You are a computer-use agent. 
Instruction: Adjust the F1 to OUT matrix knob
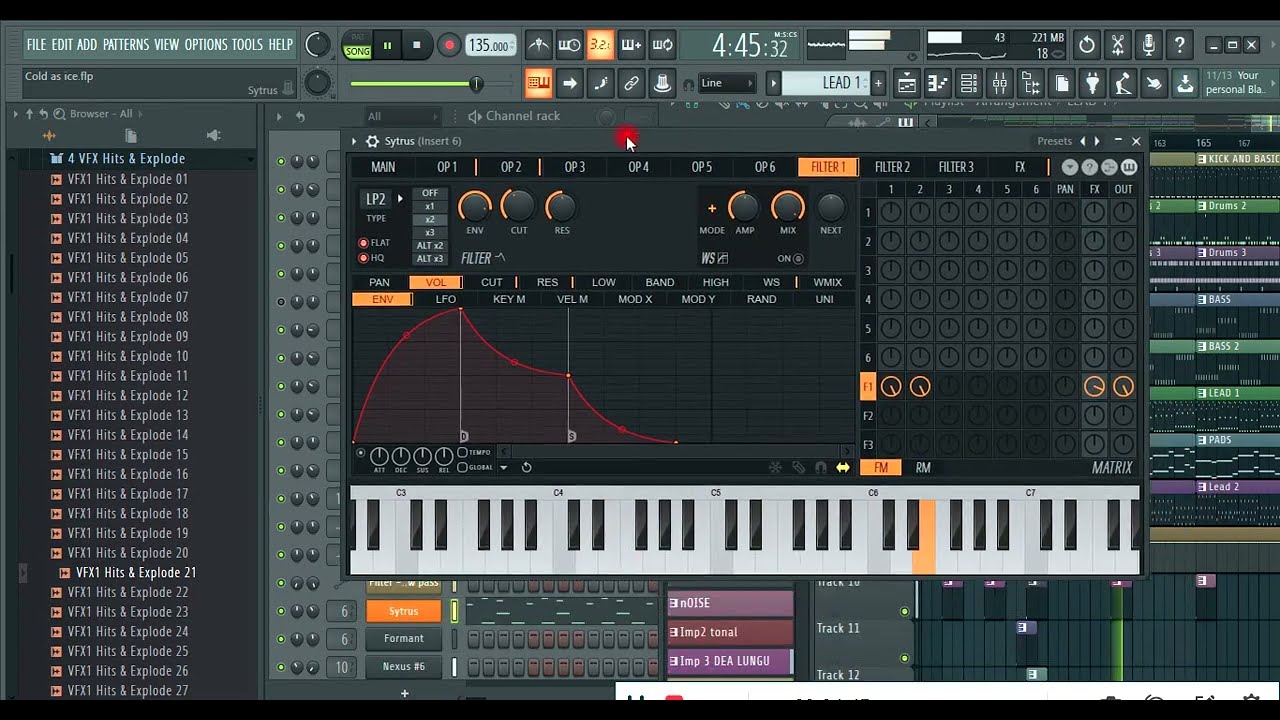tap(1124, 387)
